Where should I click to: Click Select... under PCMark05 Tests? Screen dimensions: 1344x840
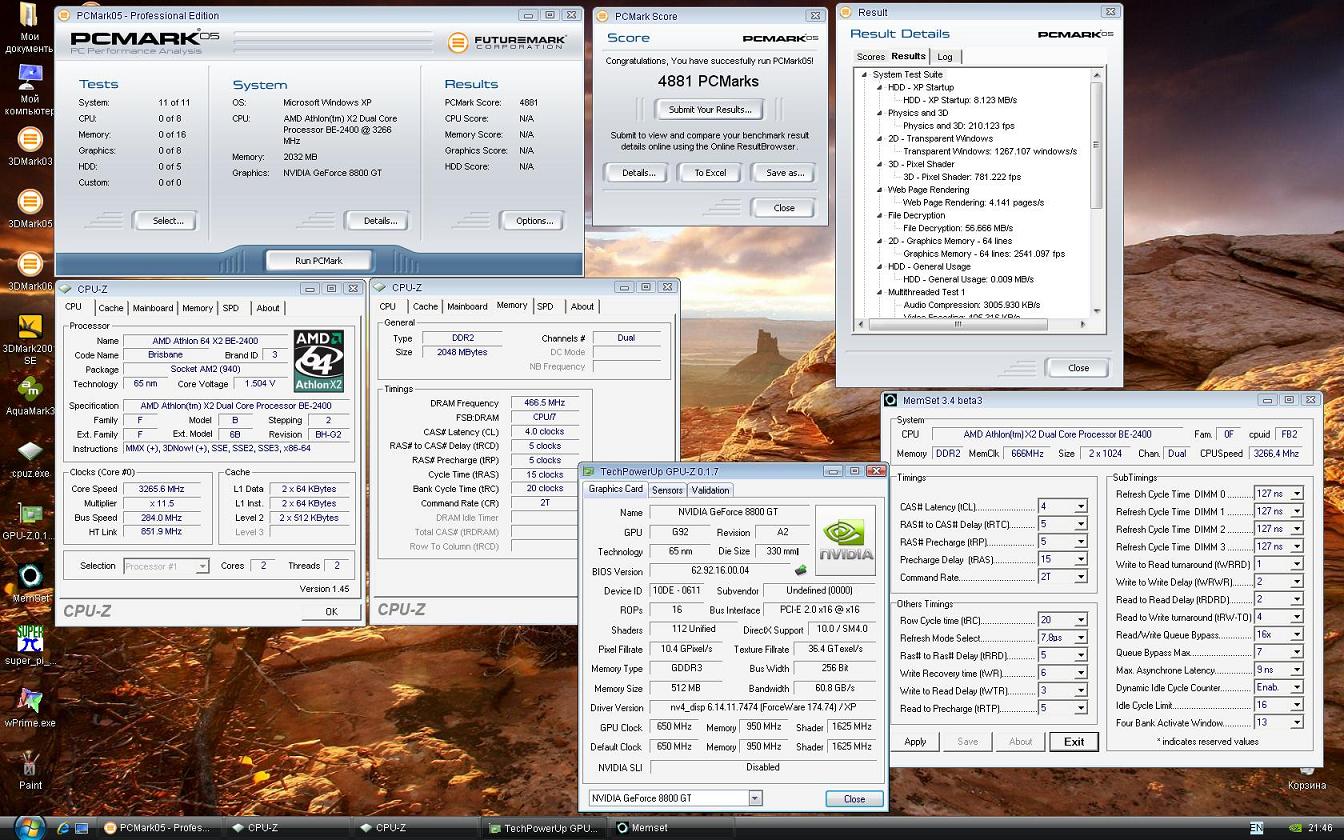167,221
